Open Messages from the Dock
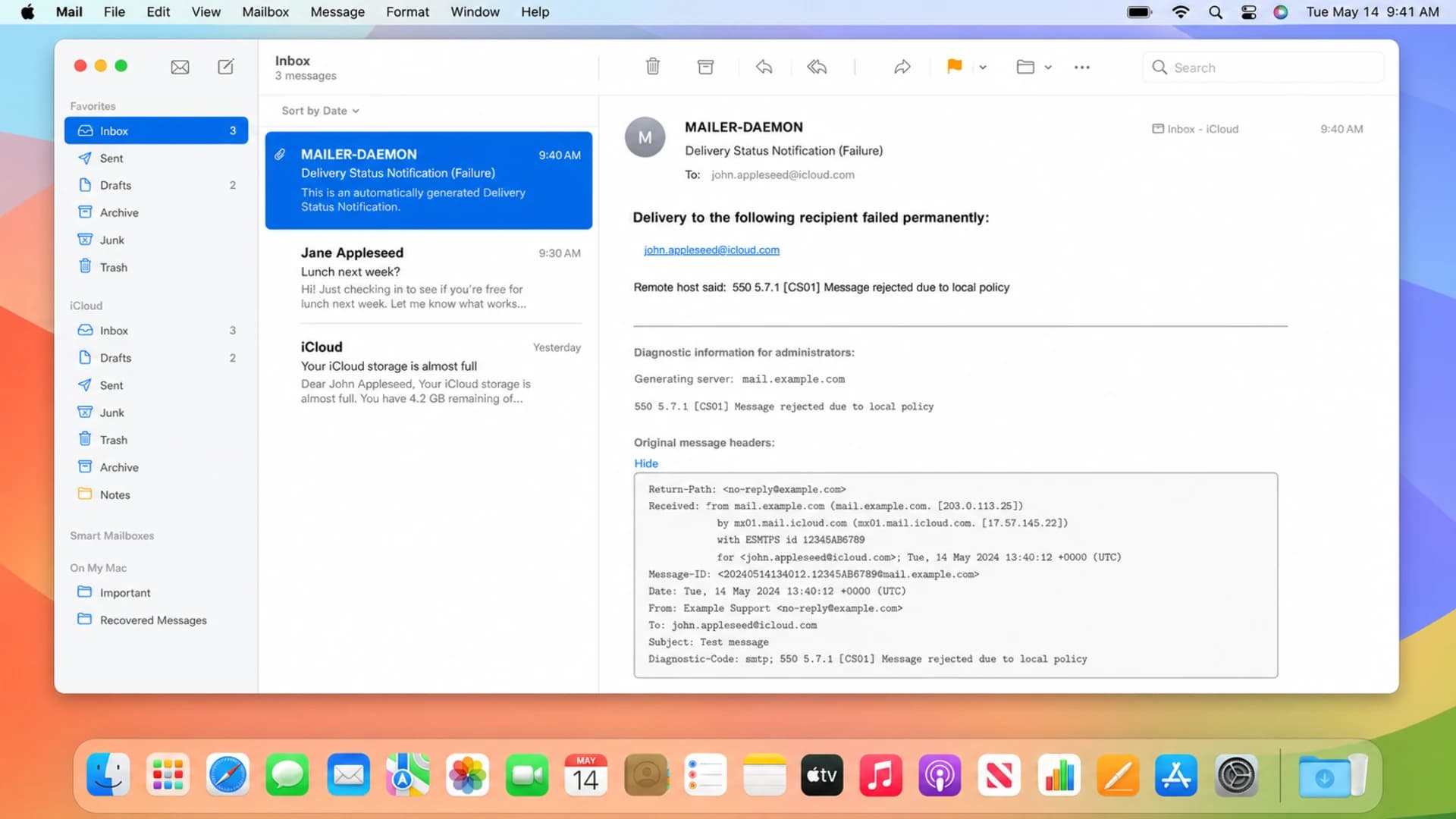 point(287,775)
